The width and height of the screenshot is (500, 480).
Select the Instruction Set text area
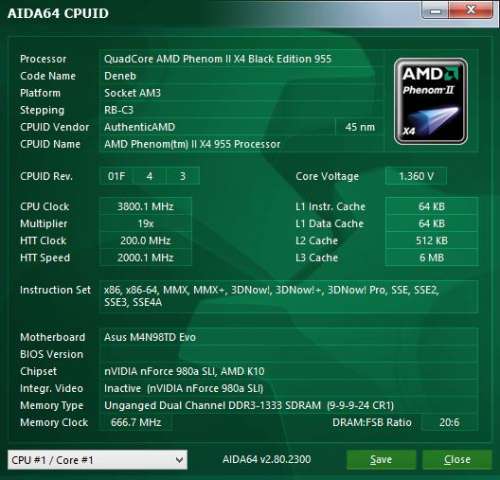tap(289, 296)
